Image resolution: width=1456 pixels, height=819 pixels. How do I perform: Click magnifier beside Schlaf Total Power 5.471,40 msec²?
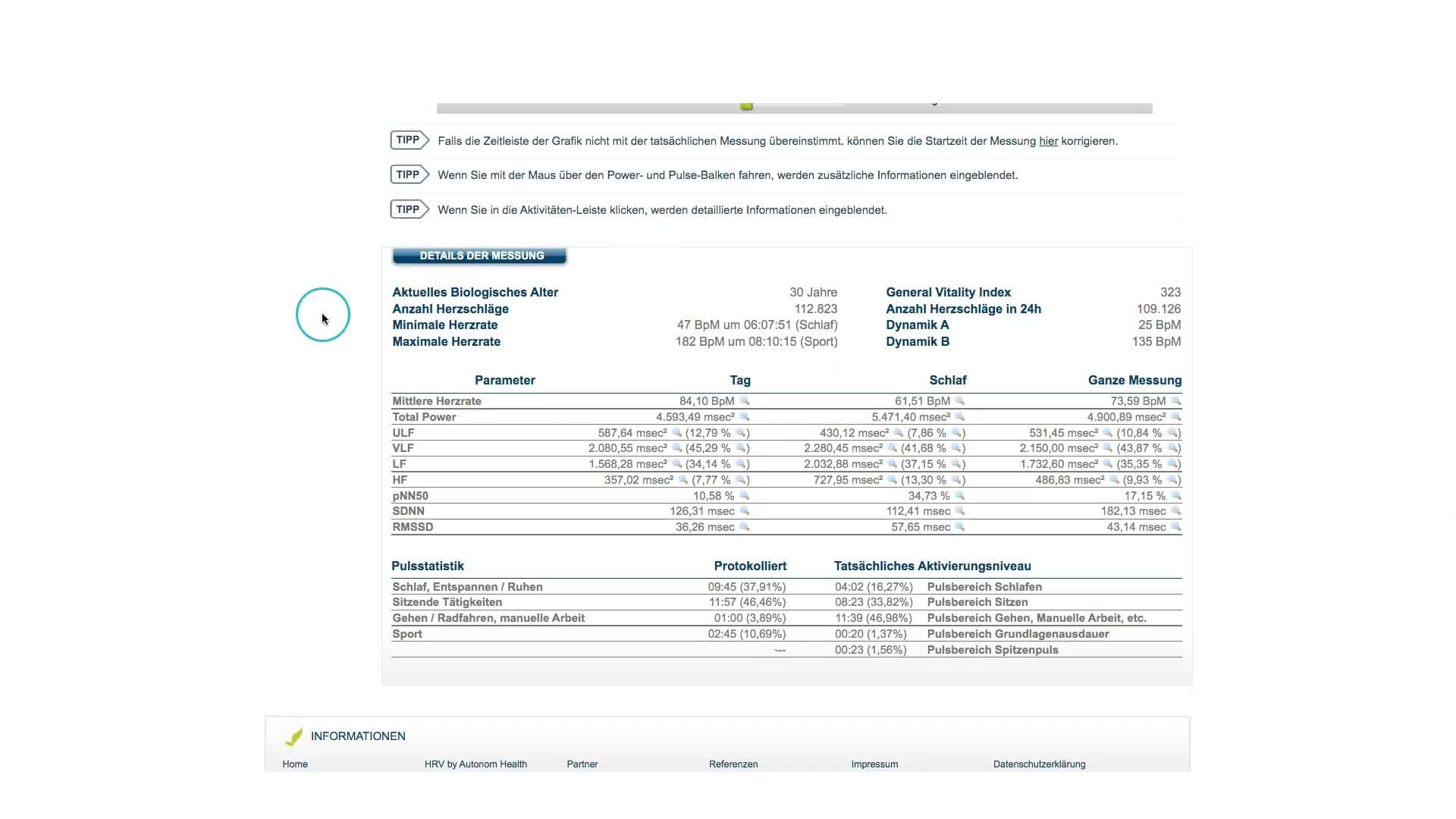pos(960,416)
